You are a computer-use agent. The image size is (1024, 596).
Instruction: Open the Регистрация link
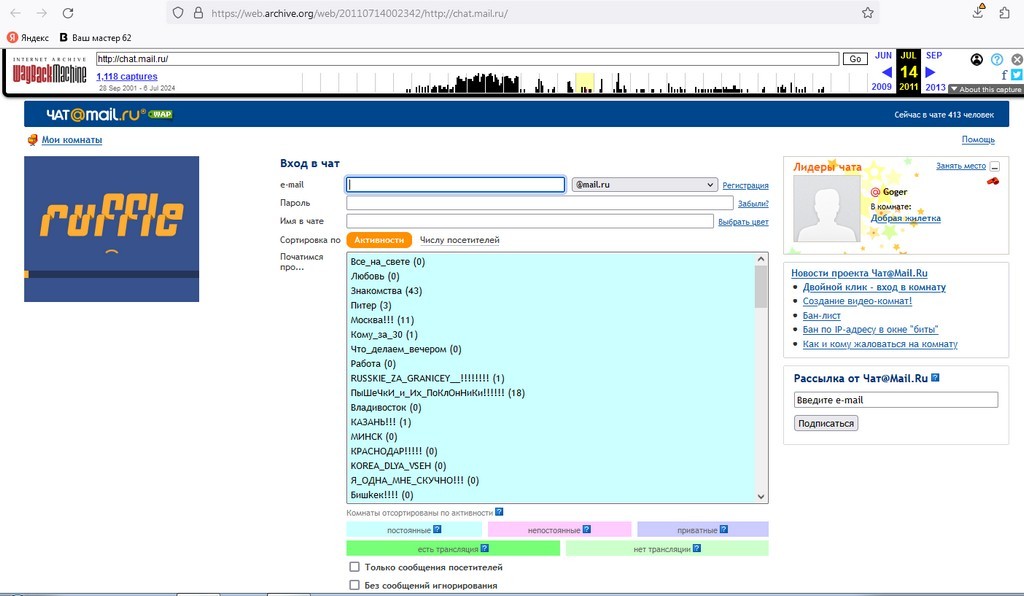click(x=745, y=185)
